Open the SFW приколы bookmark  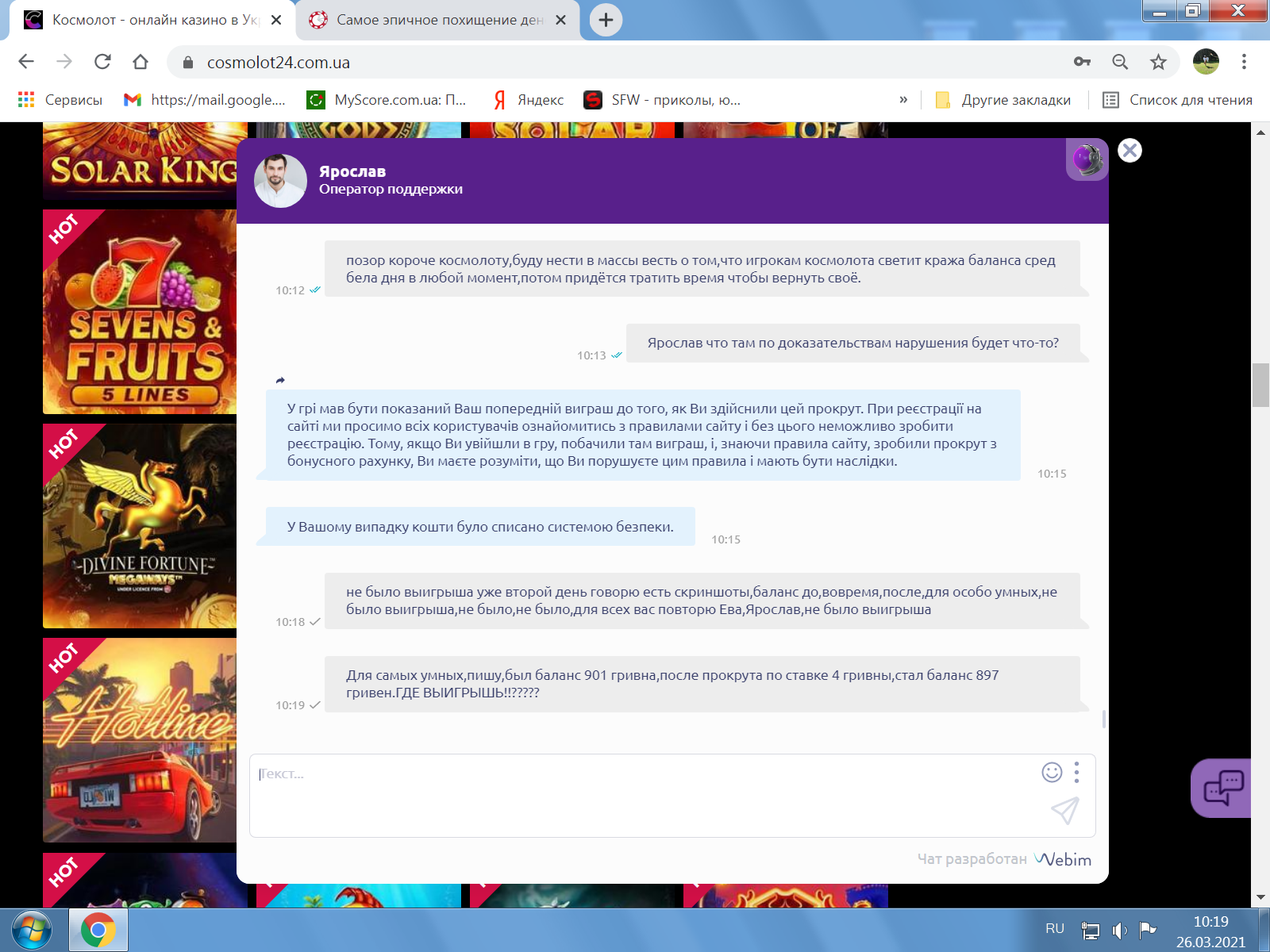point(662,100)
